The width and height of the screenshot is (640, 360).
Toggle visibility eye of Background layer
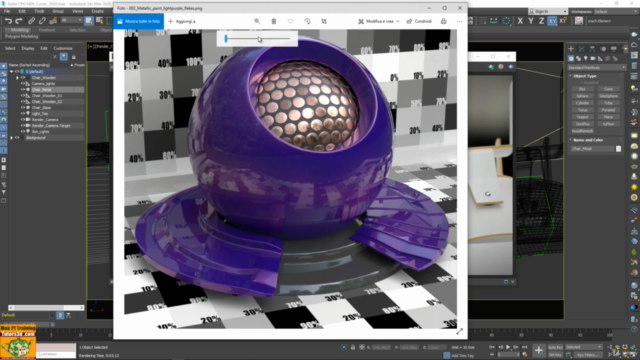pos(17,138)
